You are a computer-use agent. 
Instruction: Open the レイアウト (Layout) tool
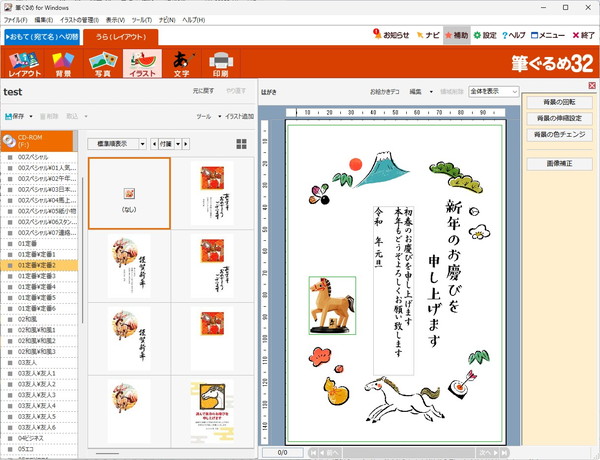pyautogui.click(x=24, y=63)
